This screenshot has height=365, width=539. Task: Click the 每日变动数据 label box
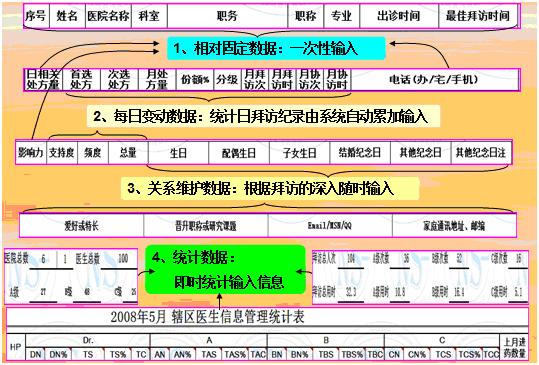[x=263, y=117]
